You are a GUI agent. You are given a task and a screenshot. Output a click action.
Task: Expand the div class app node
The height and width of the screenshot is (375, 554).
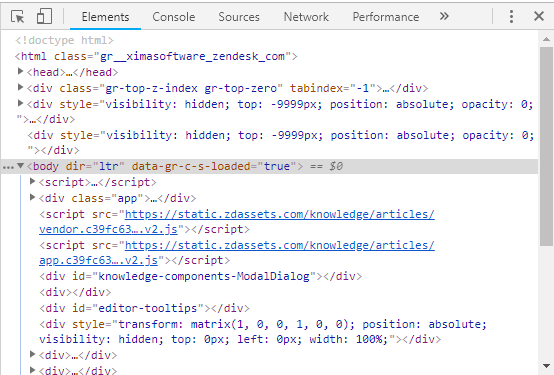point(33,197)
